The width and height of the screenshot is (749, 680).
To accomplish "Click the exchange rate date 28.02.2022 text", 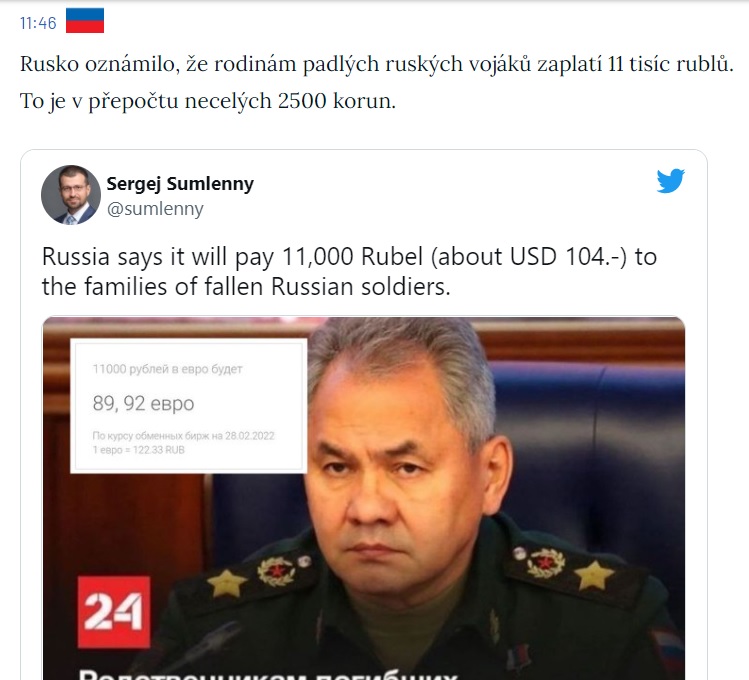I will tap(249, 436).
